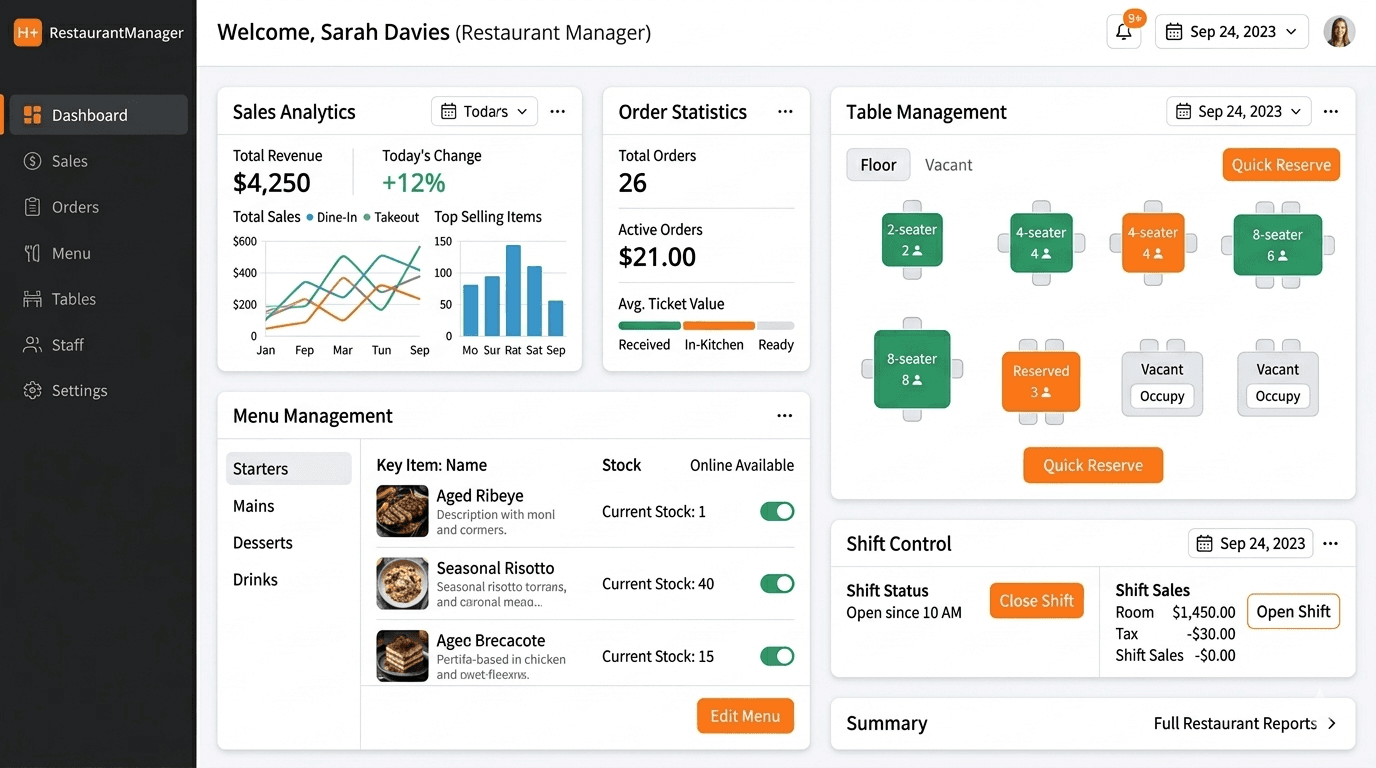Expand the Table Management date dropdown
This screenshot has height=768, width=1376.
[x=1239, y=112]
